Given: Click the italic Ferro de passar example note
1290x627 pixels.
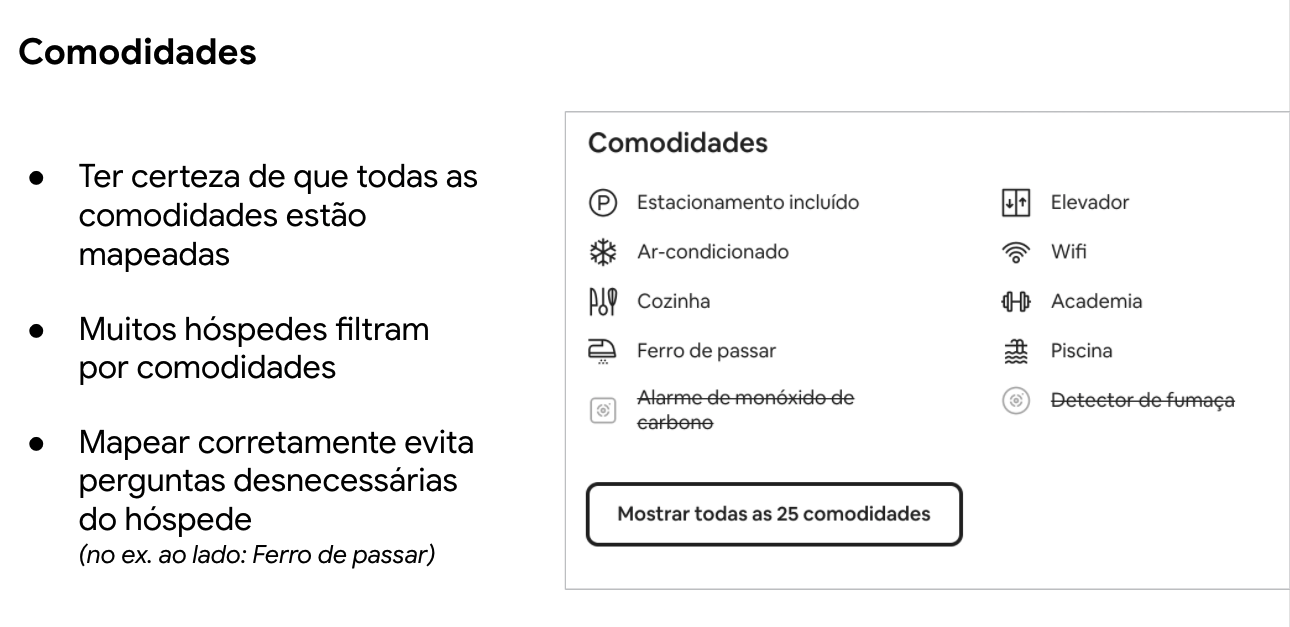Looking at the screenshot, I should [255, 554].
